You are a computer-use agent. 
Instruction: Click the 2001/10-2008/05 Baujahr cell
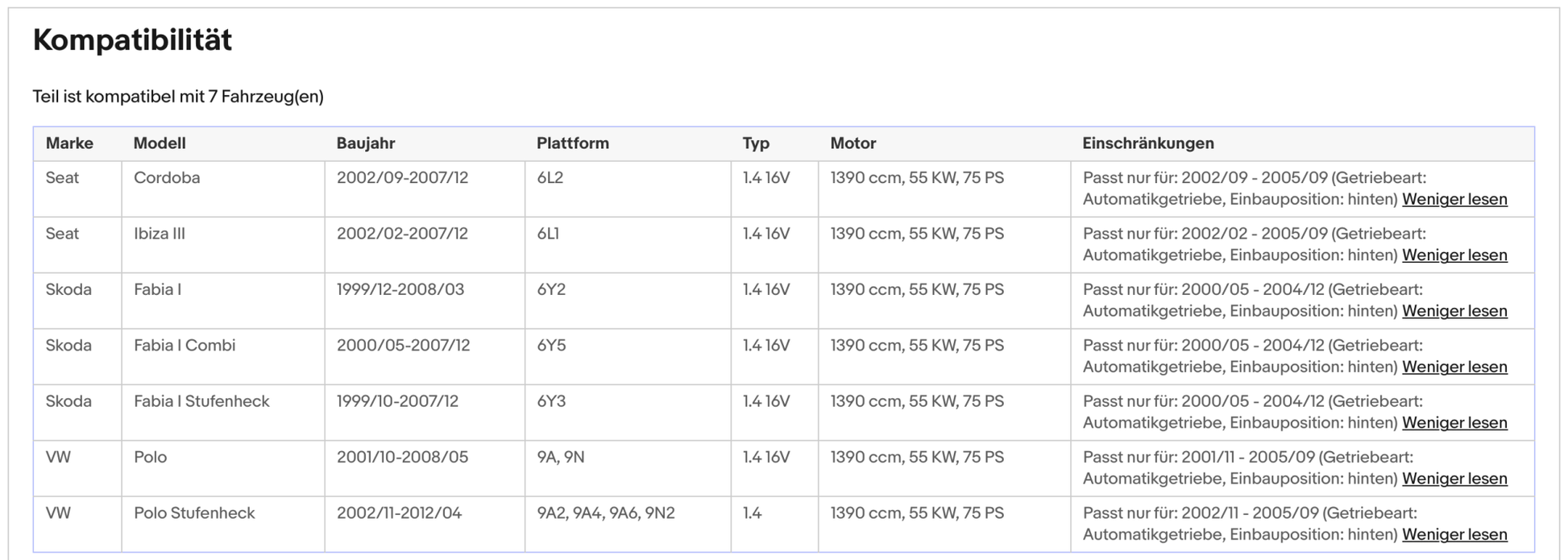point(402,457)
